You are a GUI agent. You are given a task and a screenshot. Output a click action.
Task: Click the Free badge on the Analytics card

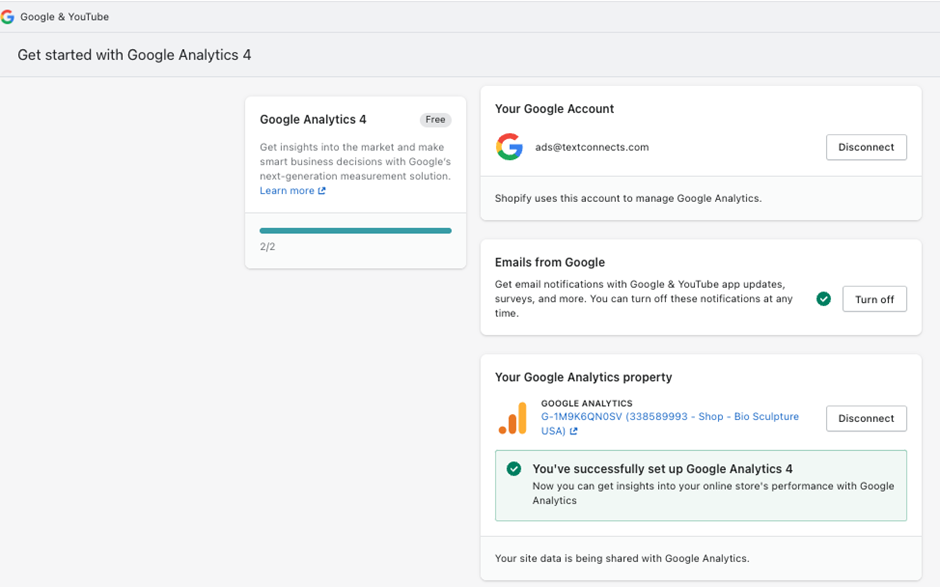pos(435,120)
